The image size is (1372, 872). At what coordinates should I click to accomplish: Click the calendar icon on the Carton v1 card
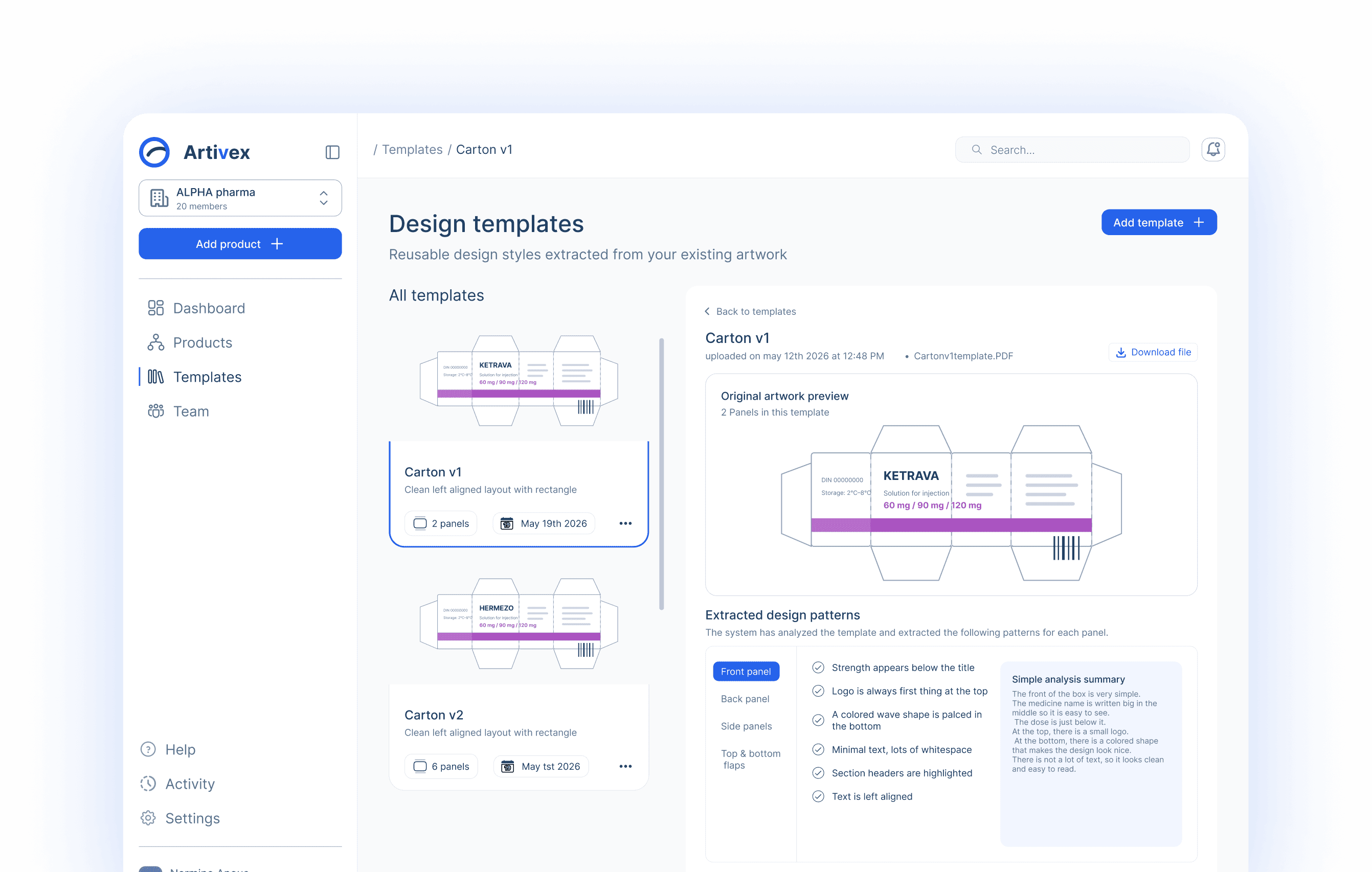507,523
